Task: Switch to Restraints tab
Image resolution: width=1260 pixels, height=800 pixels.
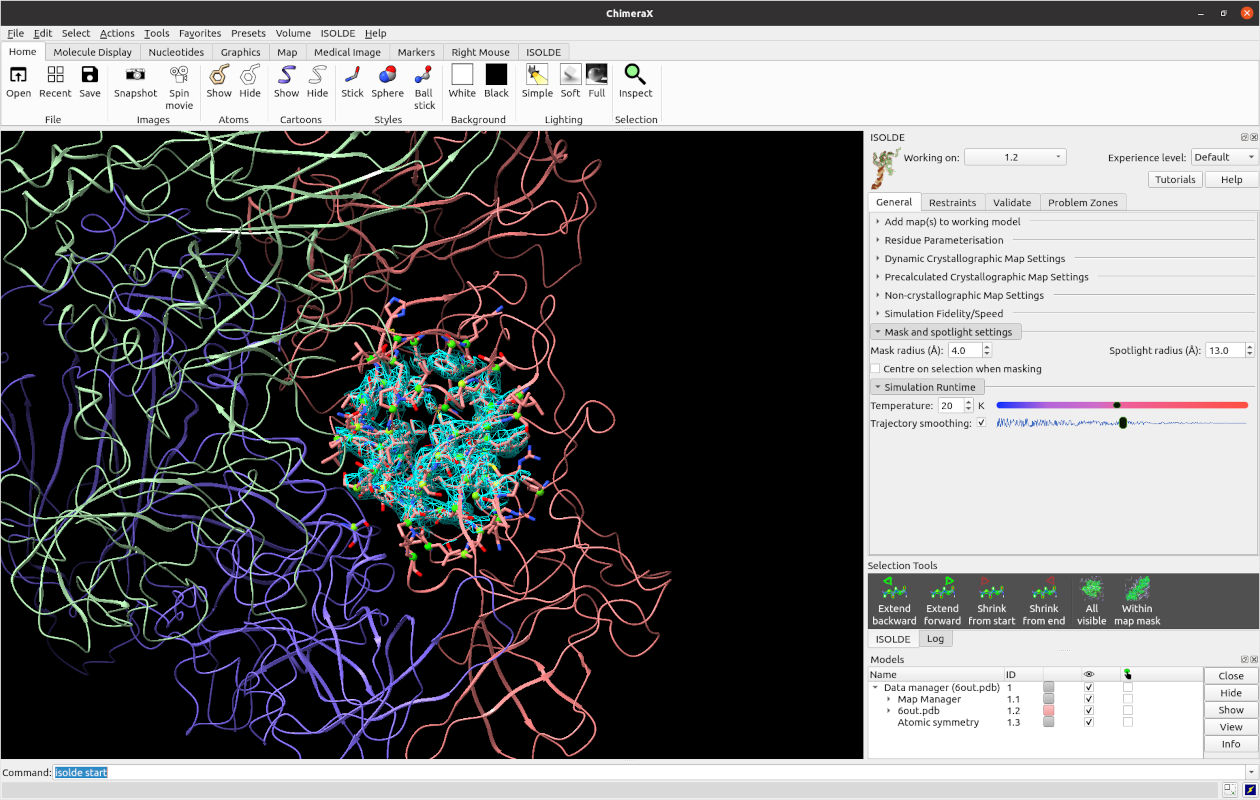Action: (952, 202)
